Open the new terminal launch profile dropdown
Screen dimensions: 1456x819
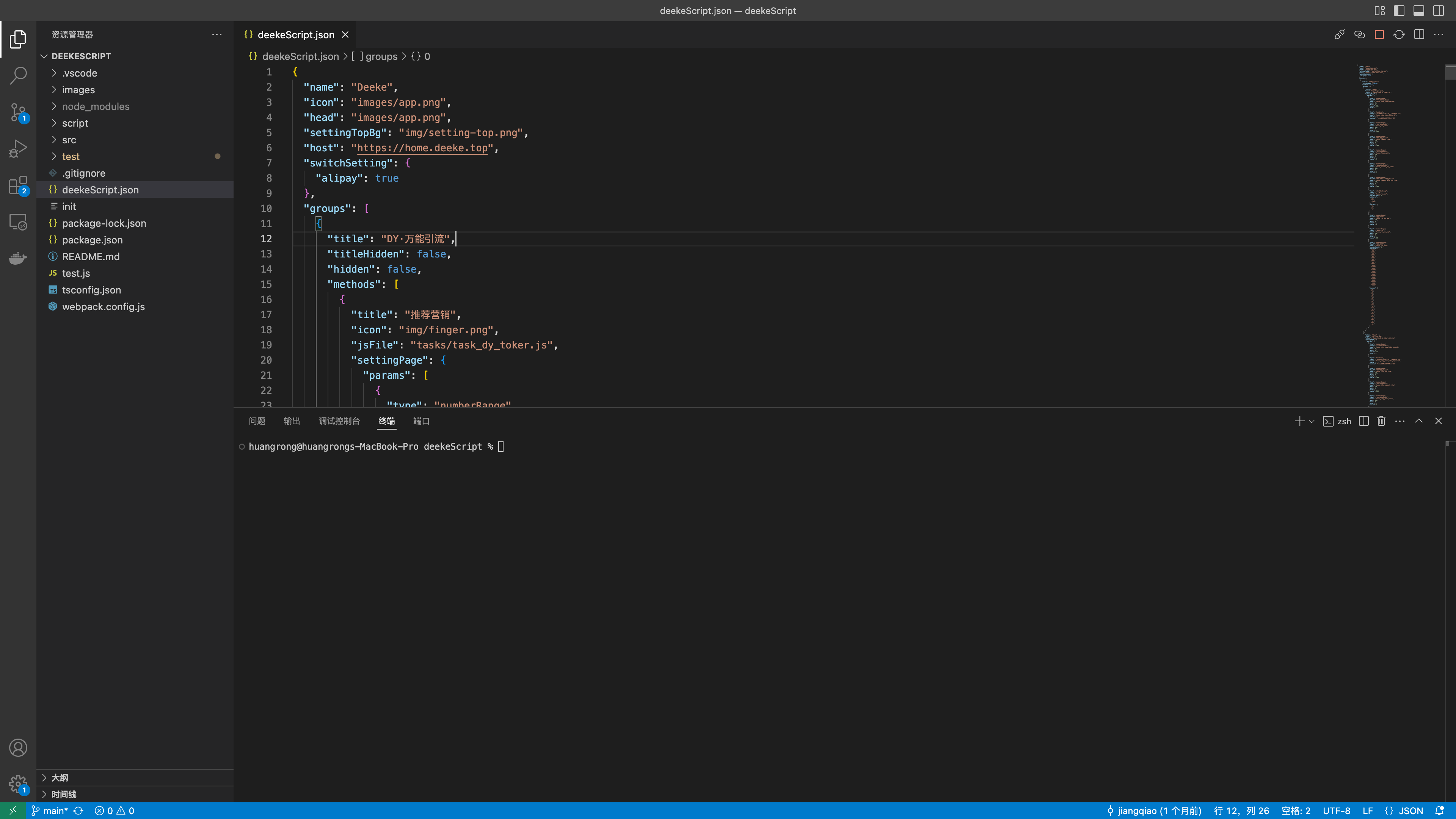click(1312, 421)
